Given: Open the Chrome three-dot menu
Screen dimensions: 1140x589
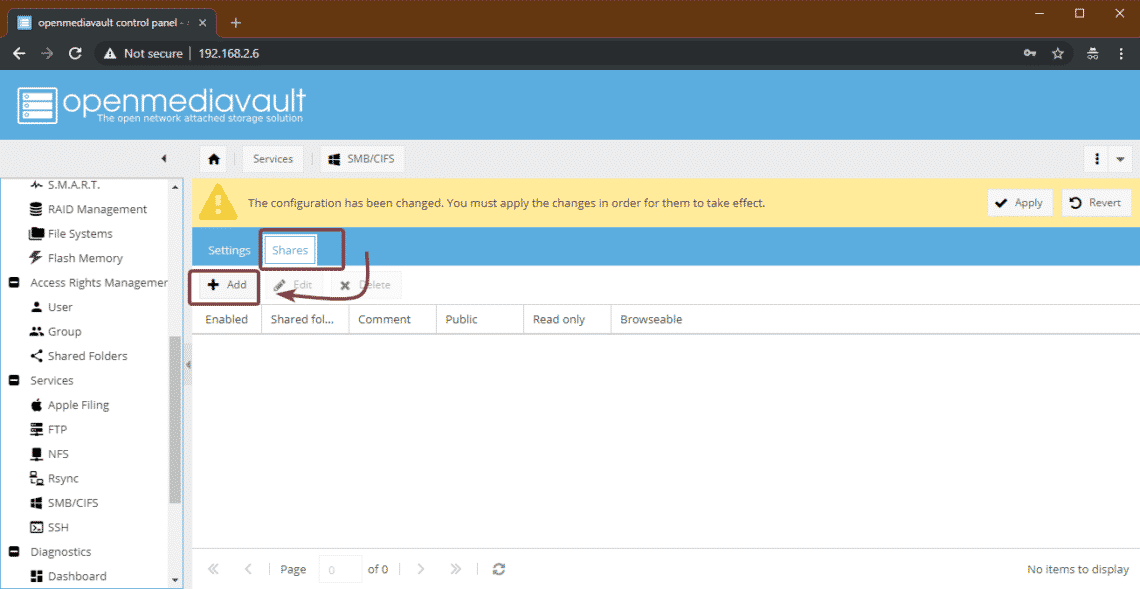Looking at the screenshot, I should pyautogui.click(x=1120, y=53).
